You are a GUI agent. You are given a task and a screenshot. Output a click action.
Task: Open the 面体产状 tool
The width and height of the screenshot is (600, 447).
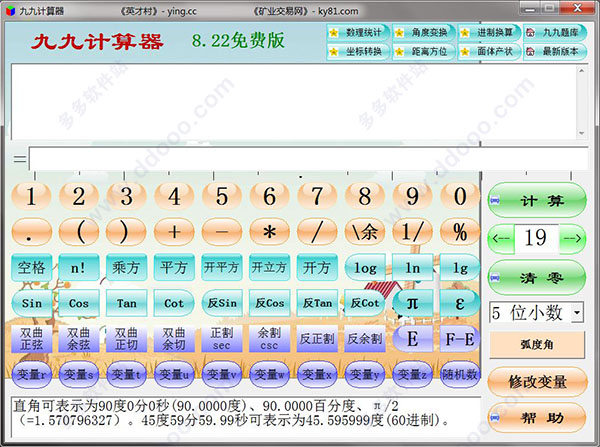coord(489,51)
